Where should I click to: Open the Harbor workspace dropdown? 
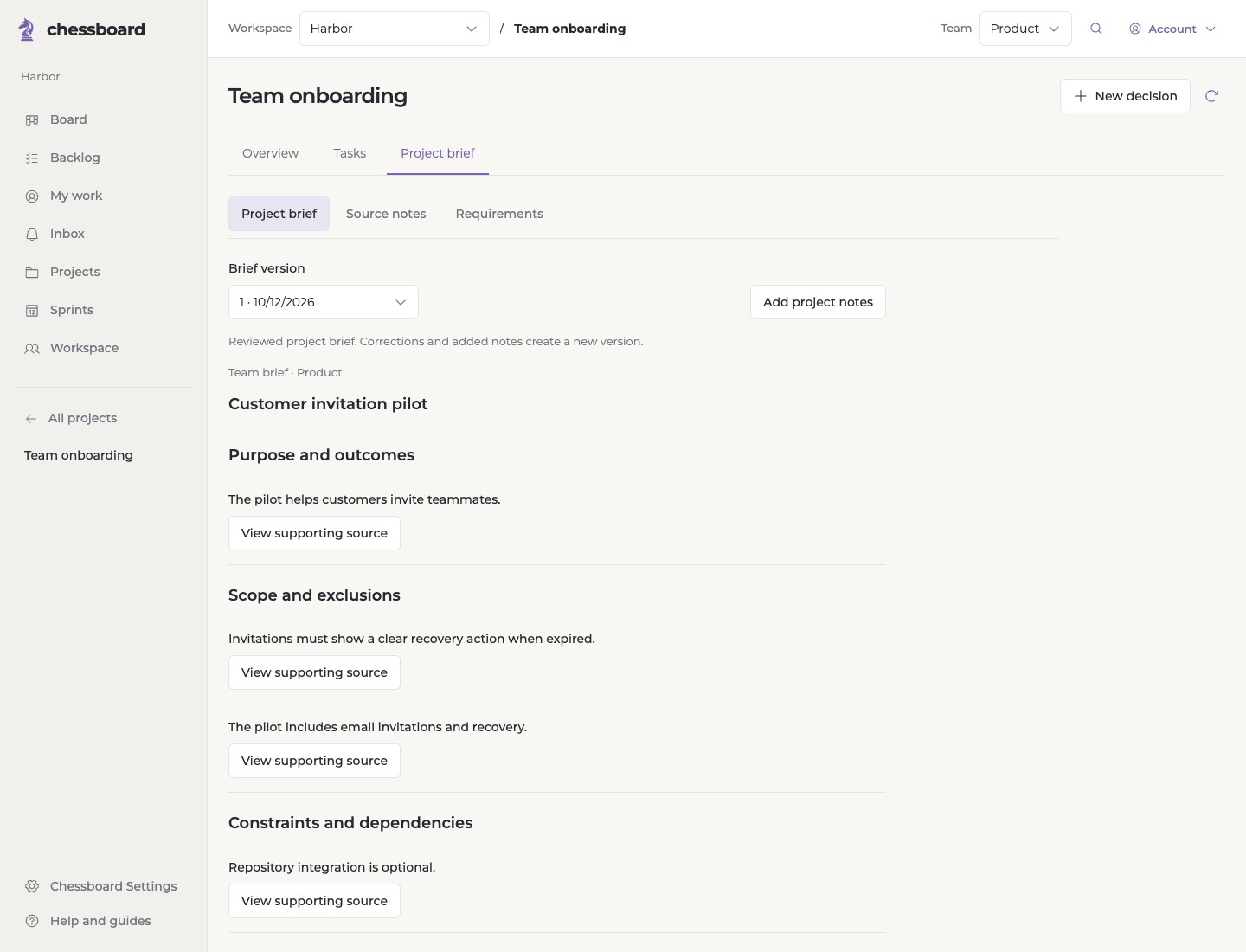tap(395, 29)
